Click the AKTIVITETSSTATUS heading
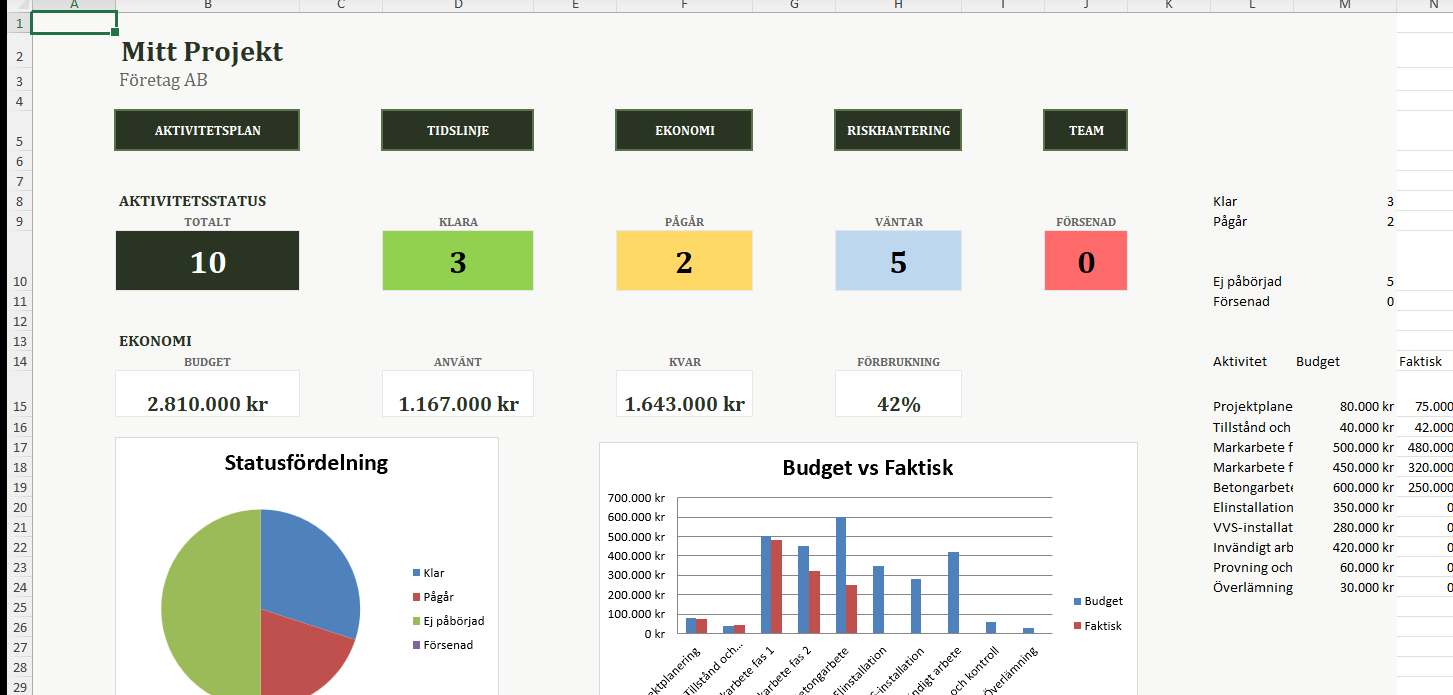The height and width of the screenshot is (695, 1453). [x=192, y=201]
